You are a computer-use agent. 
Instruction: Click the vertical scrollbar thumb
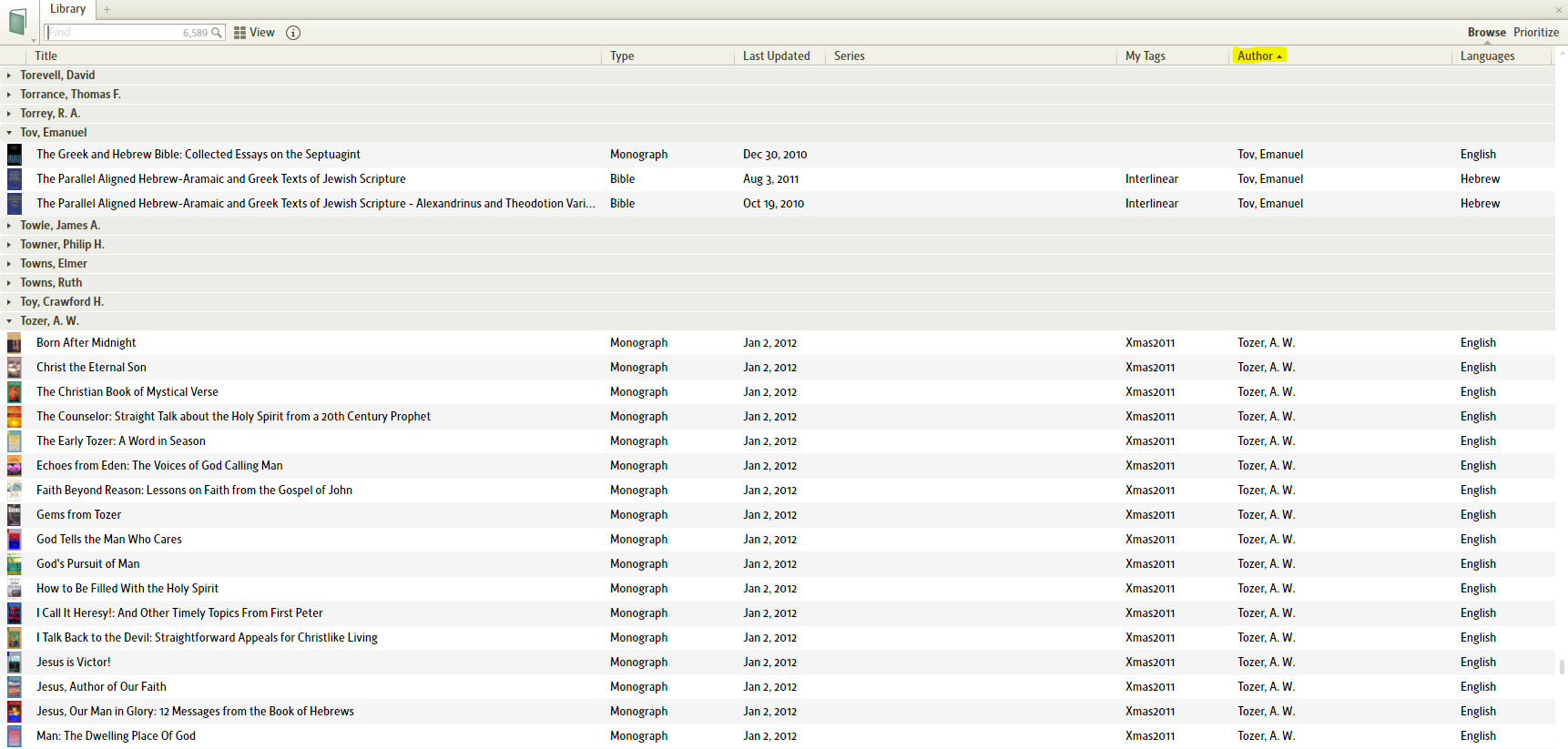pyautogui.click(x=1563, y=667)
